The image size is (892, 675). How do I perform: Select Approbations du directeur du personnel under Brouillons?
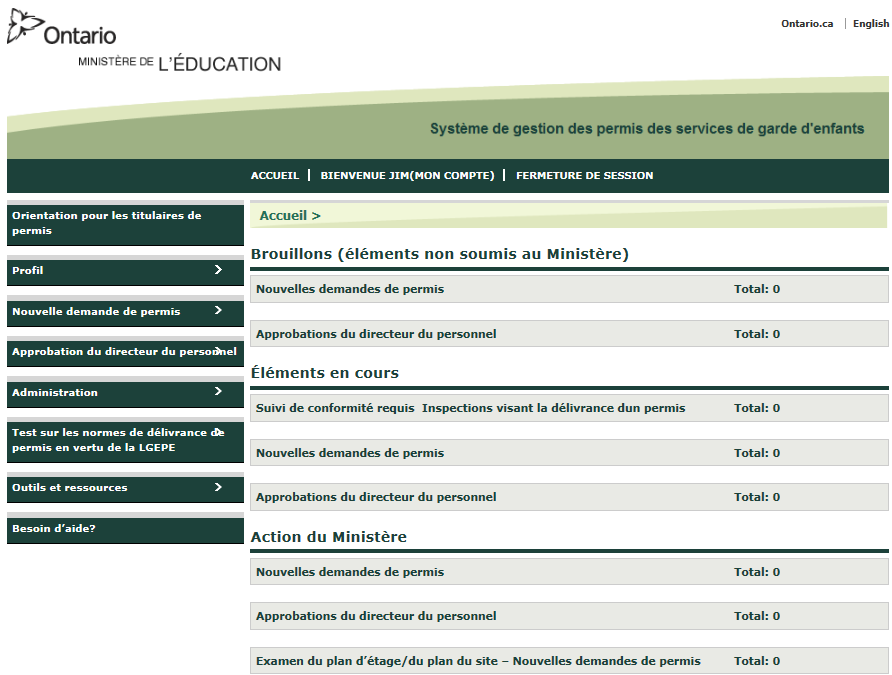tap(569, 334)
